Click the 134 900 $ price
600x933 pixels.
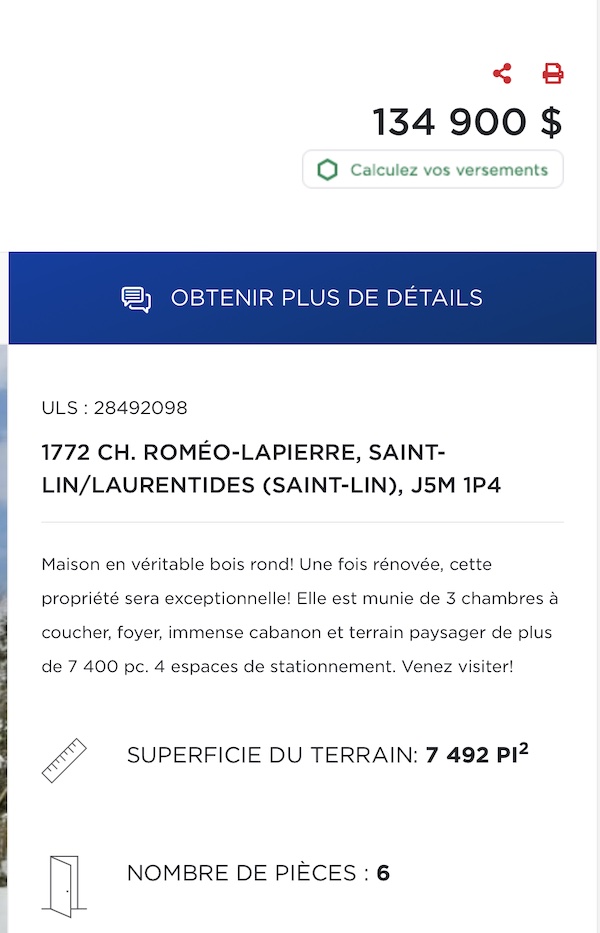pyautogui.click(x=468, y=123)
